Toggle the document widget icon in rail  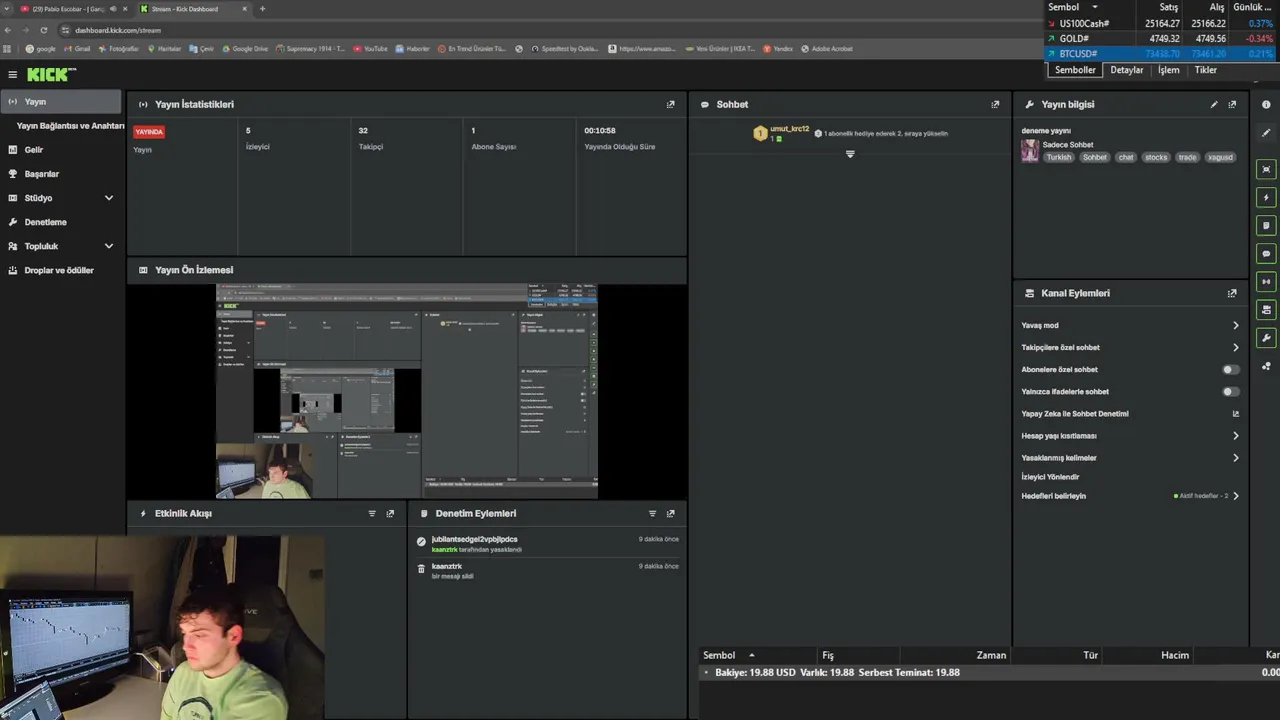[1266, 225]
